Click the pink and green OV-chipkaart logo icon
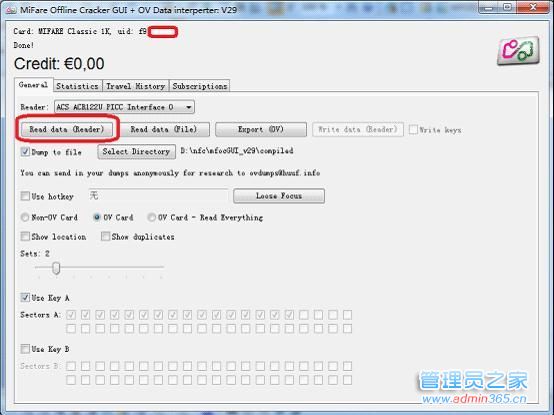Image resolution: width=554 pixels, height=415 pixels. click(x=518, y=51)
